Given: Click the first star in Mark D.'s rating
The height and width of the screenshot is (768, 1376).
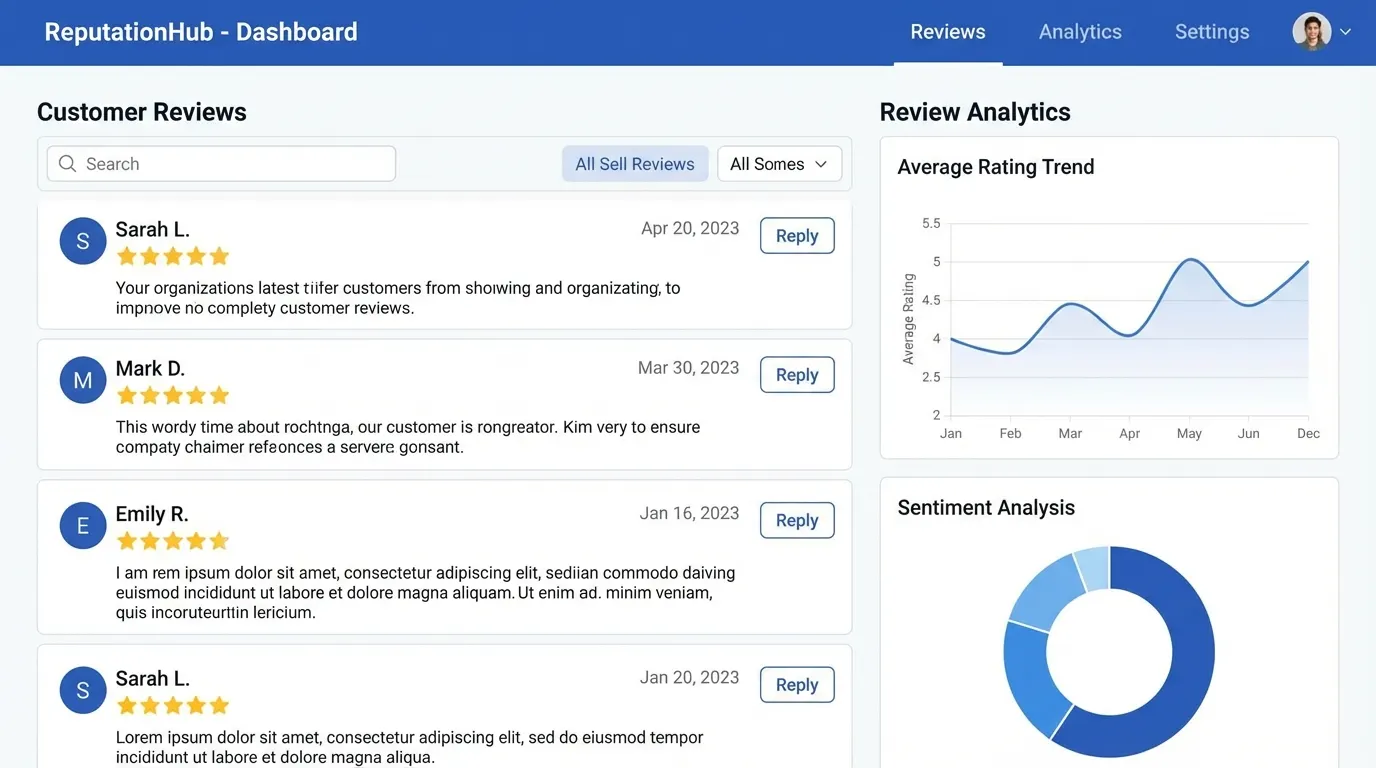Looking at the screenshot, I should 126,395.
